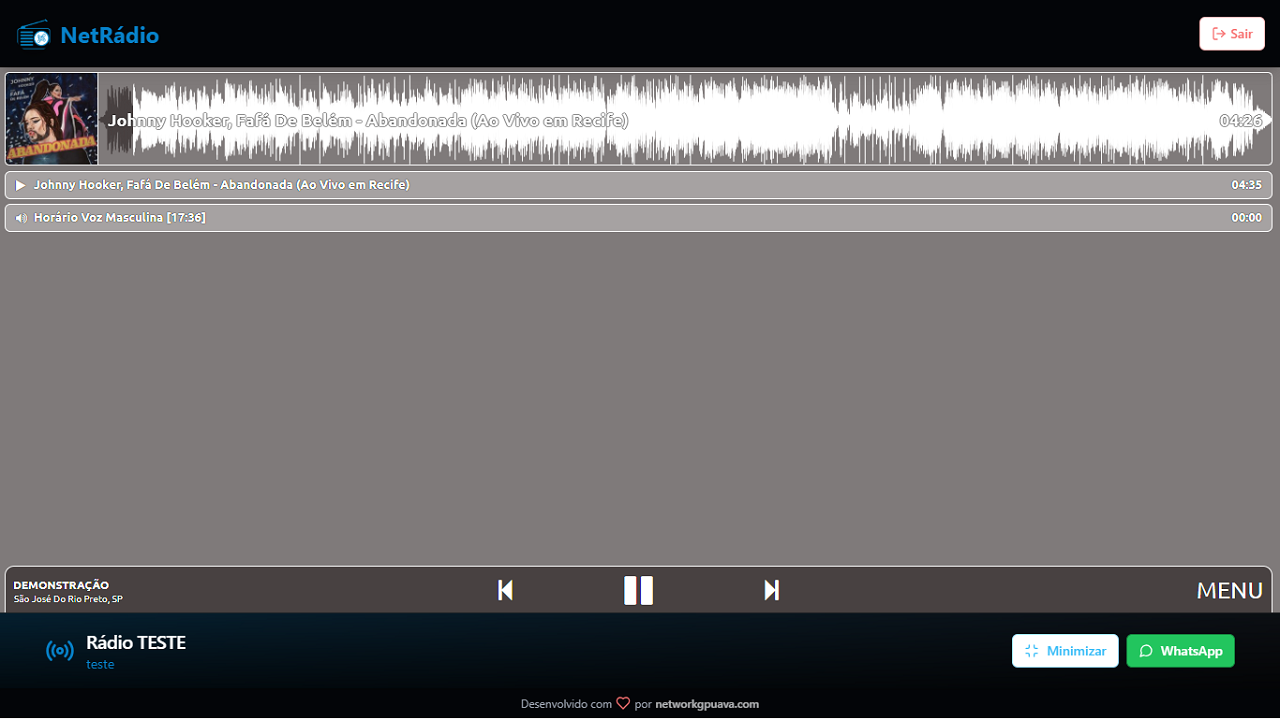Click the heart icon in the footer

[623, 703]
